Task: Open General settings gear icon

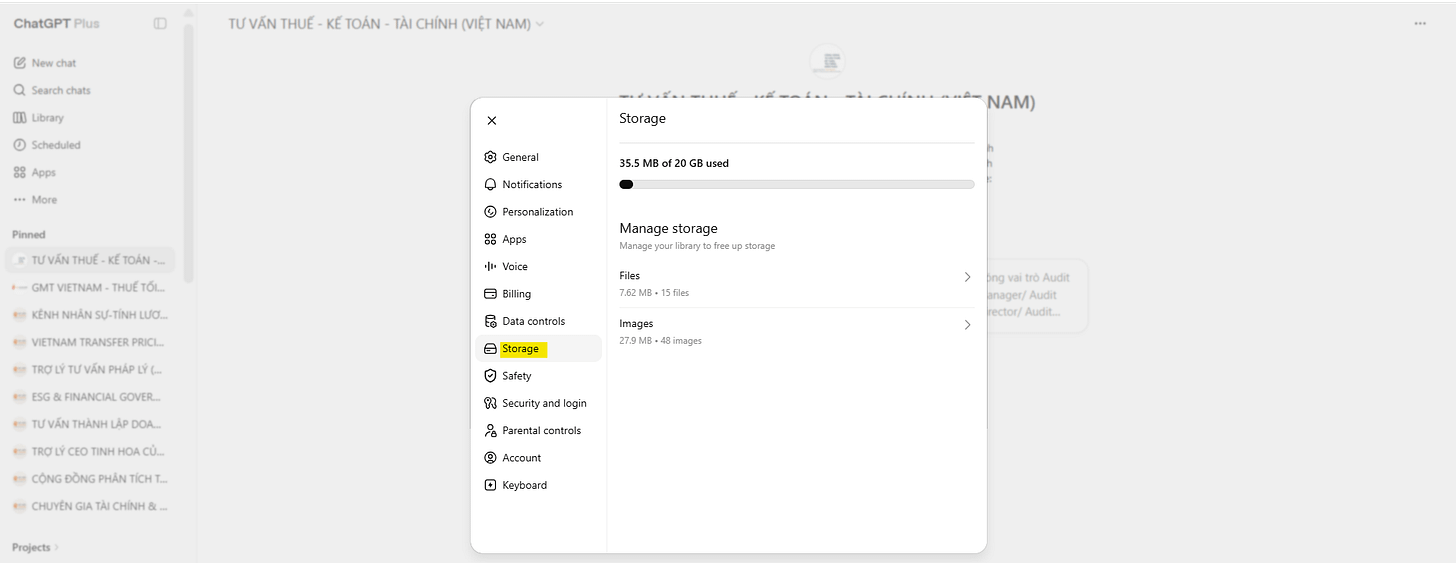Action: tap(490, 157)
